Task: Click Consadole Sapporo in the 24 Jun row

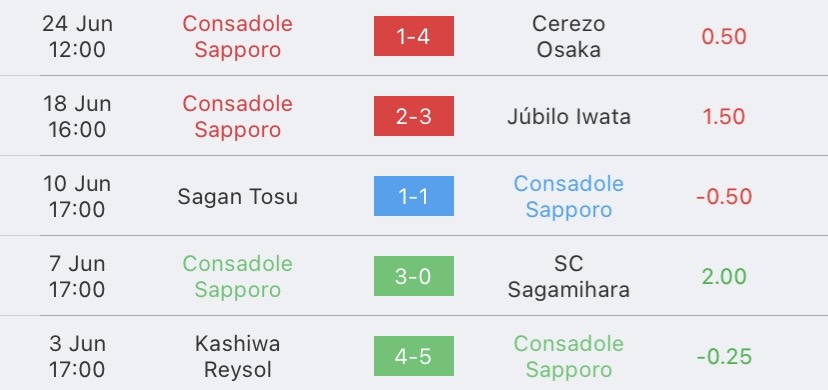Action: pos(238,36)
